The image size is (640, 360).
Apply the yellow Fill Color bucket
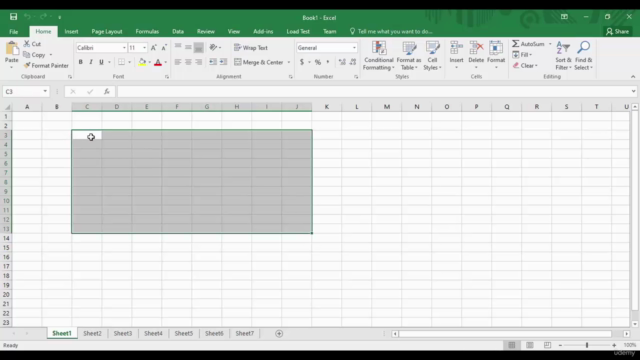point(142,62)
